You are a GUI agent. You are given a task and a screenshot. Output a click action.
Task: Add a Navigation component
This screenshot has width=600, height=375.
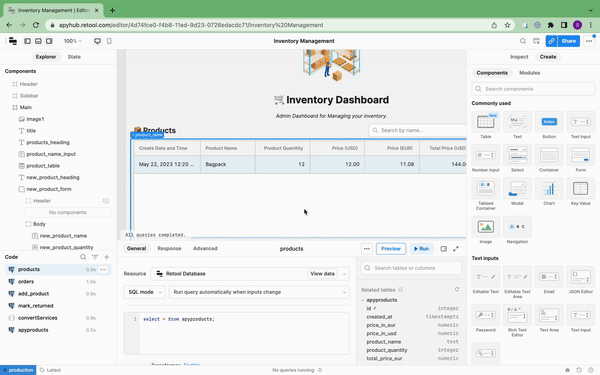(x=517, y=230)
